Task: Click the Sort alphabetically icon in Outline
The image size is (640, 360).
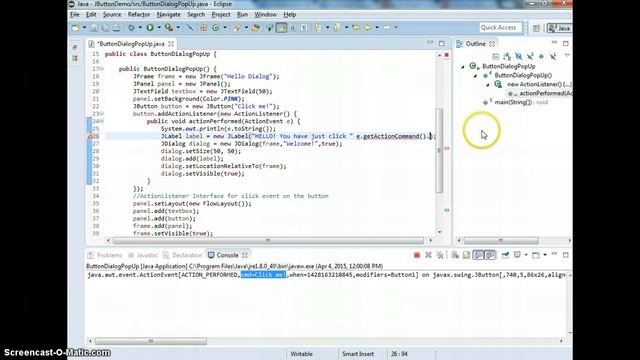Action: (507, 56)
